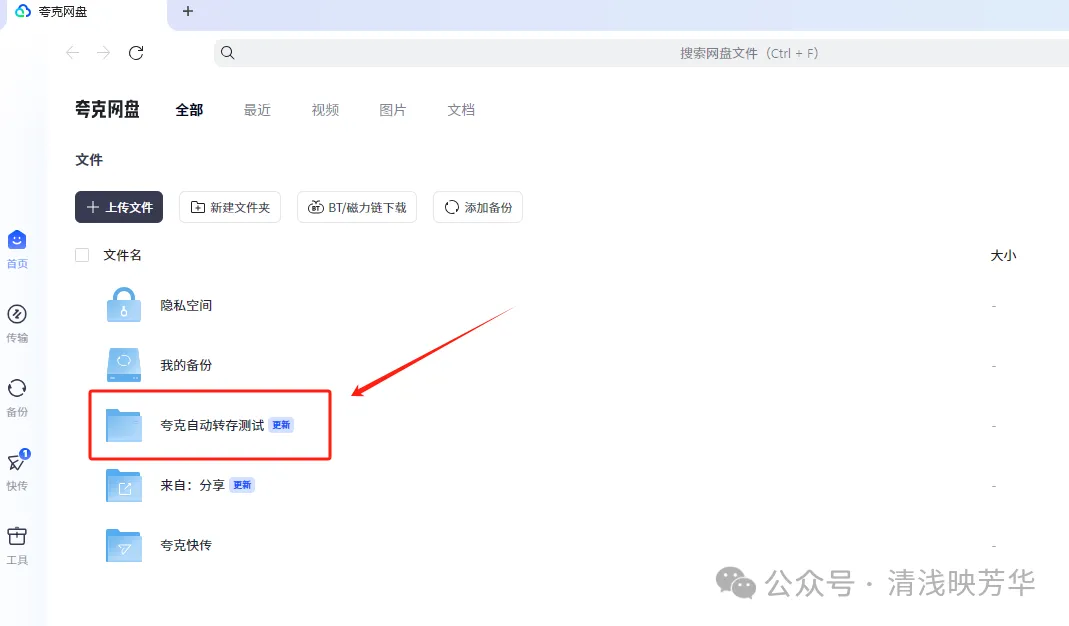
Task: Click the 我的备份 drive icon
Action: (x=123, y=365)
